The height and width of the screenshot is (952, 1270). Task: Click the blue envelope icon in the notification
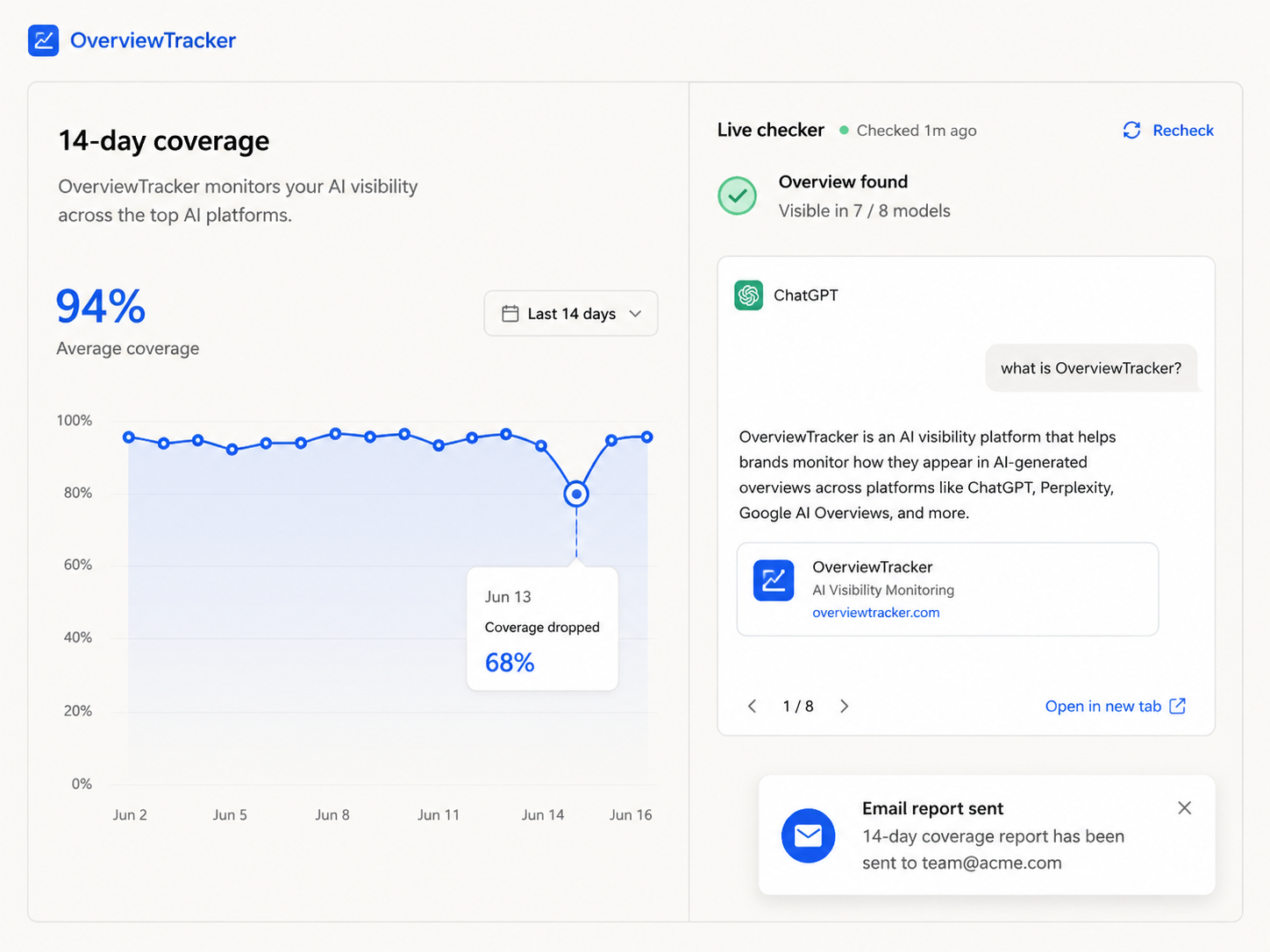[808, 835]
